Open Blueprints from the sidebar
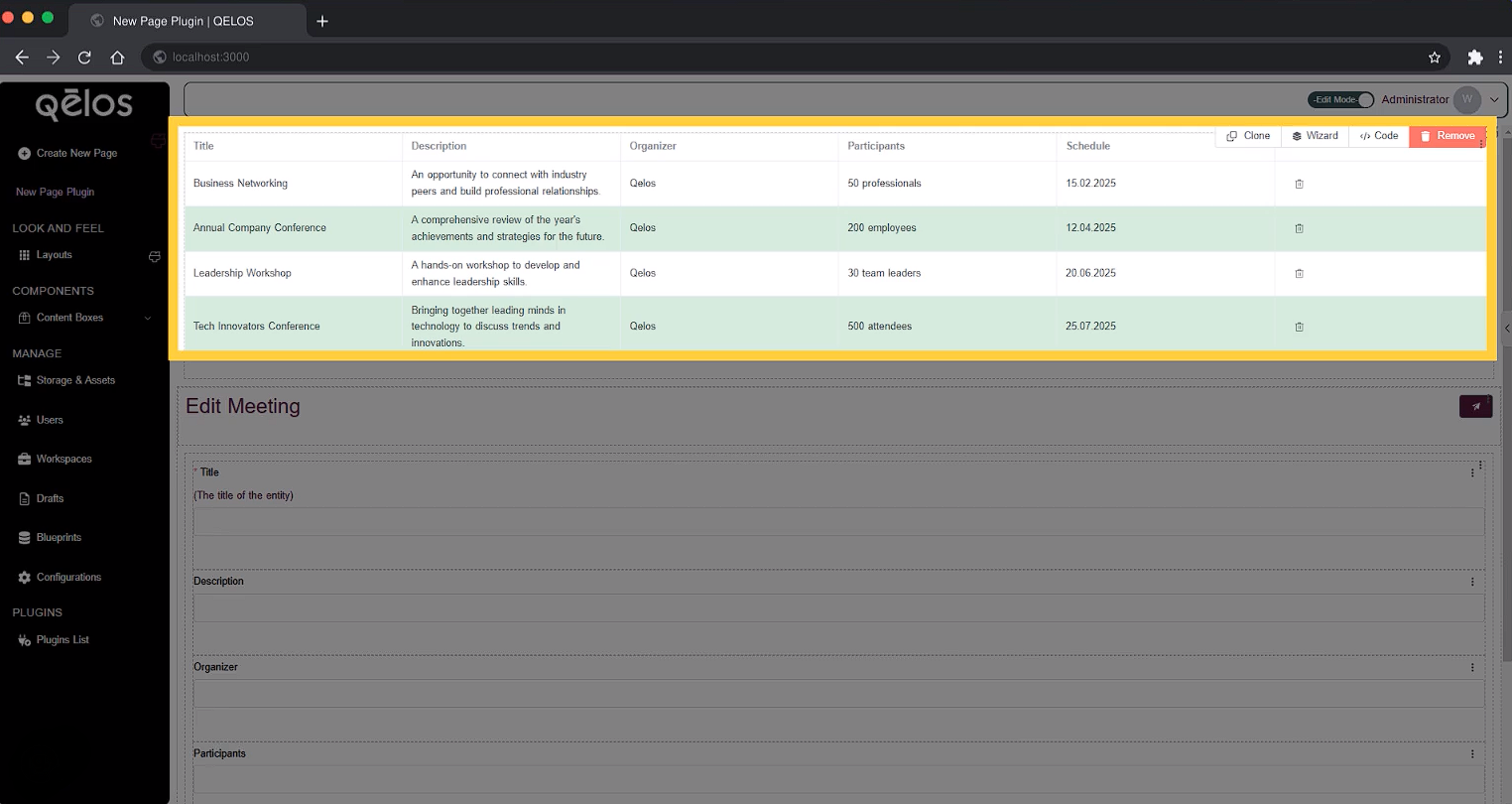This screenshot has height=804, width=1512. point(59,538)
